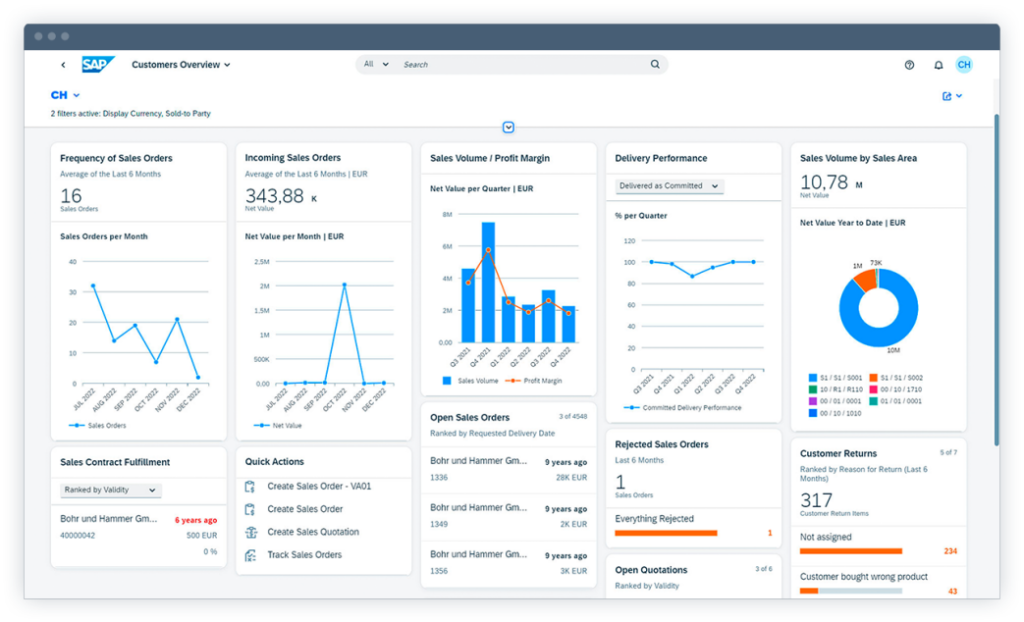1024x622 pixels.
Task: Click the back arrow beside the SAP logo
Action: [62, 64]
